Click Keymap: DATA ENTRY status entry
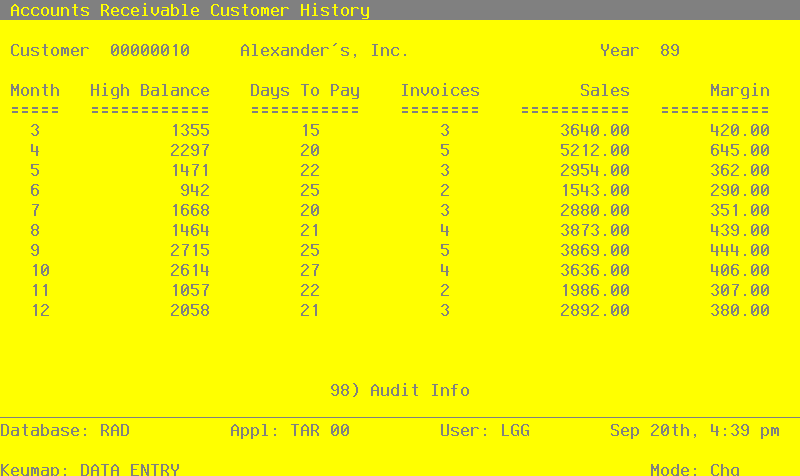 click(x=90, y=469)
